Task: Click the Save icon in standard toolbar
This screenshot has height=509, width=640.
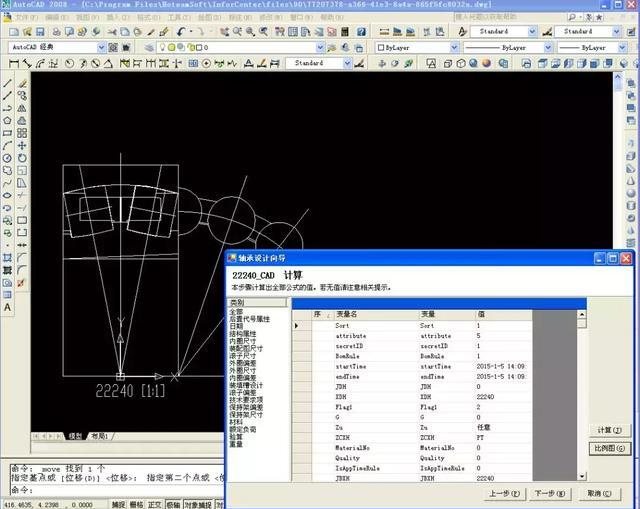Action: pos(42,32)
